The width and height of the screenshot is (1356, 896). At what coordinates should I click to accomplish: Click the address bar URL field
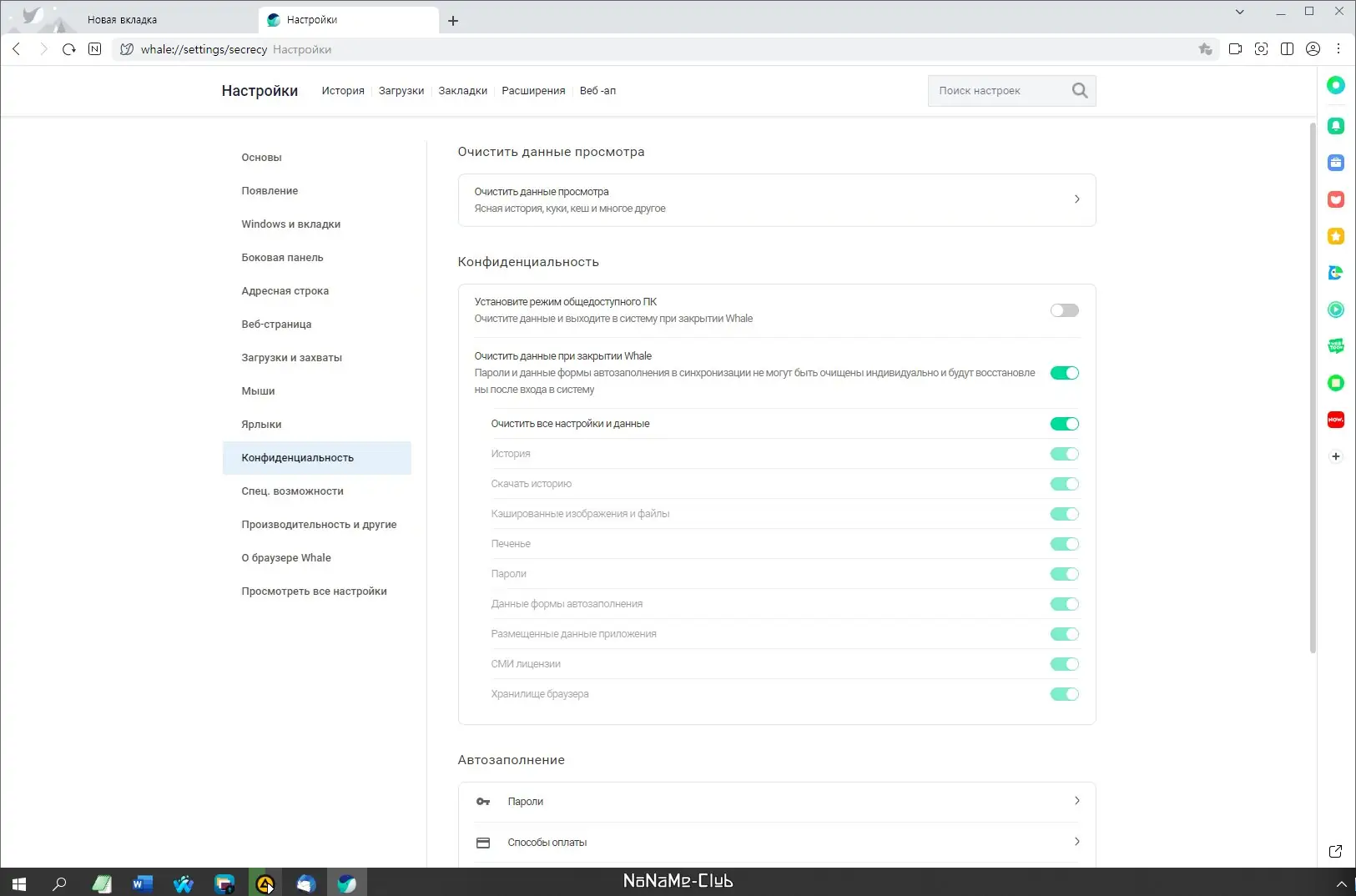point(663,49)
